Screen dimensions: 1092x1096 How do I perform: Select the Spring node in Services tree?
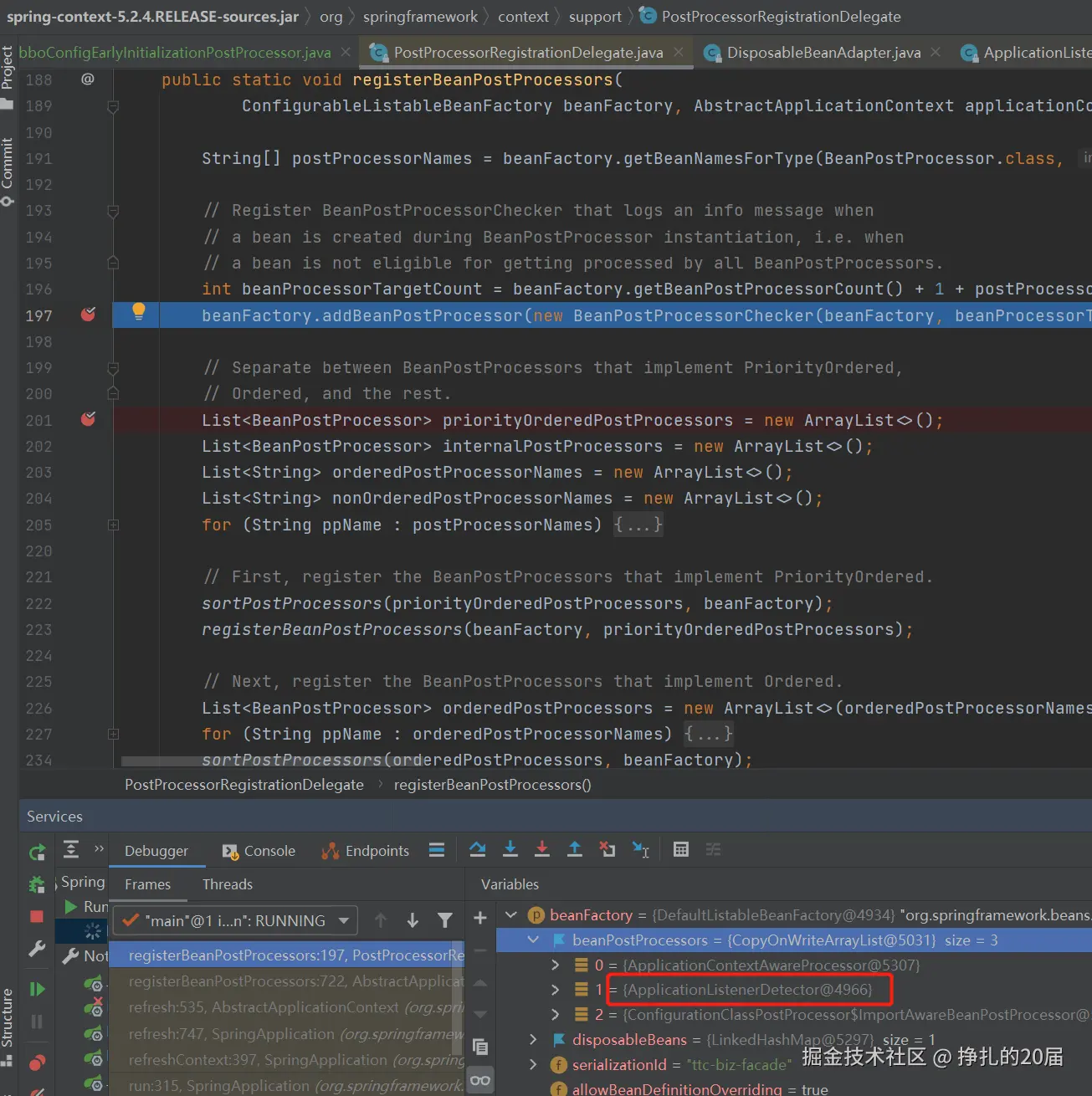click(82, 882)
